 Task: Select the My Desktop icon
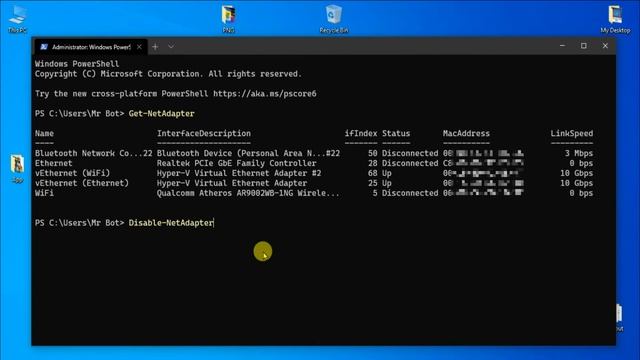615,19
